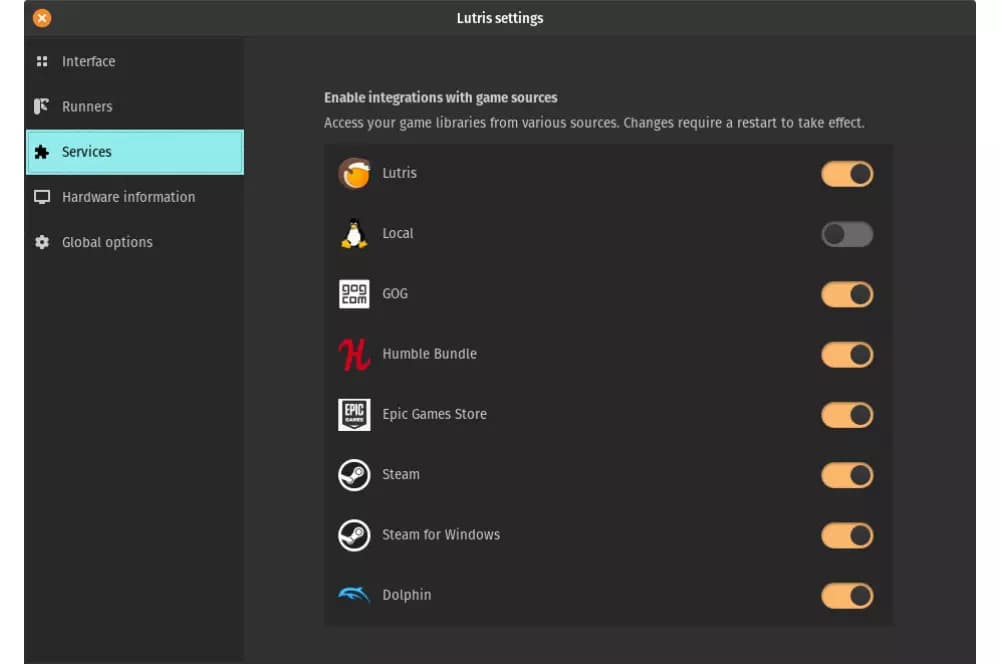Switch off Epic Games Store integration
This screenshot has width=1000, height=664.
pos(847,415)
